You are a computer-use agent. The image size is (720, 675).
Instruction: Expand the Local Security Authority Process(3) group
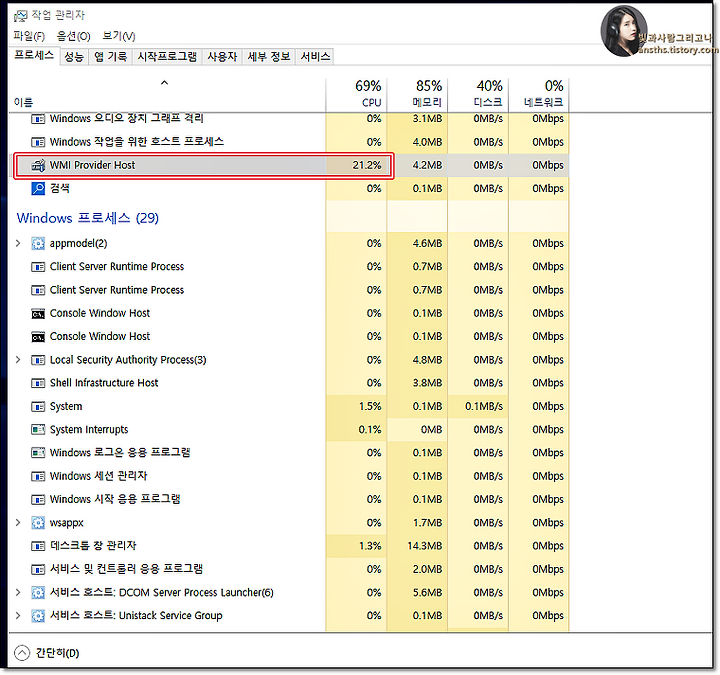click(18, 360)
